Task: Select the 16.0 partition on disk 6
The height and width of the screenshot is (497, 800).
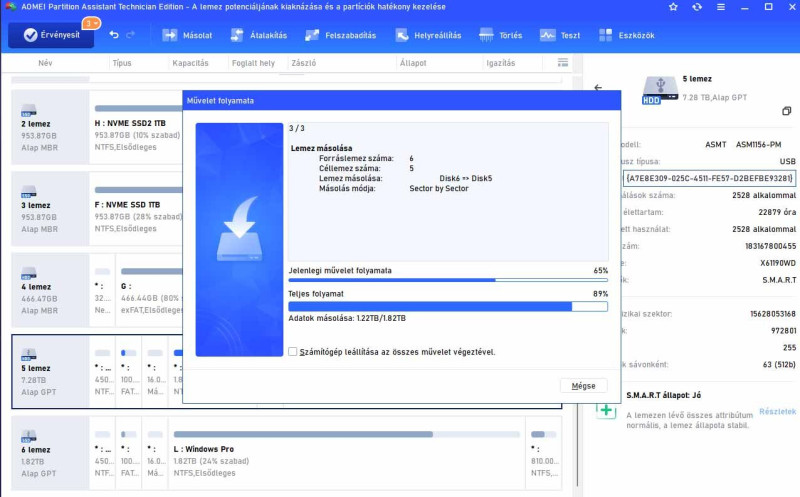Action: [x=155, y=453]
